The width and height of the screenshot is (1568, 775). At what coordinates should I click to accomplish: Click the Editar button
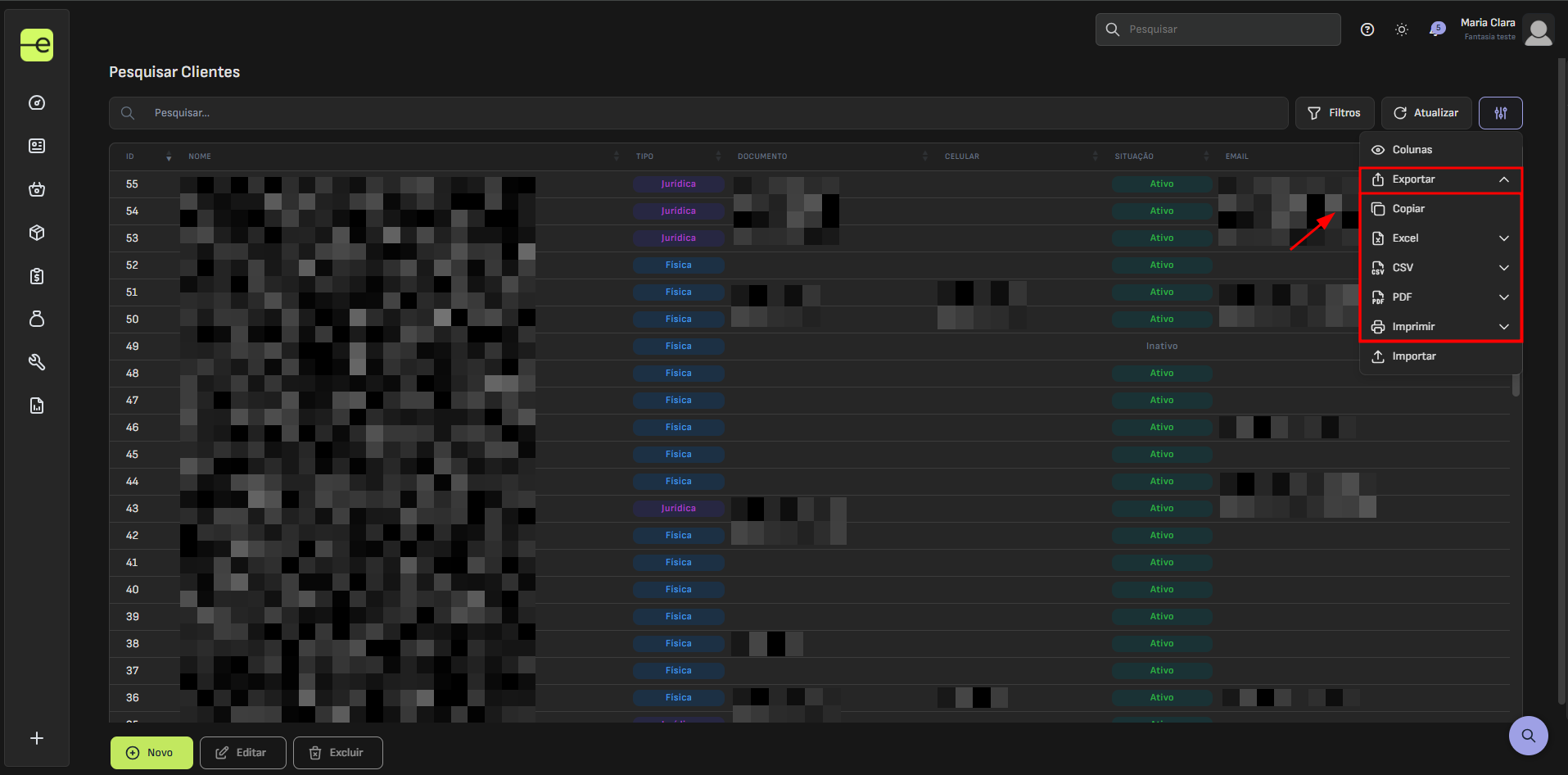click(243, 753)
